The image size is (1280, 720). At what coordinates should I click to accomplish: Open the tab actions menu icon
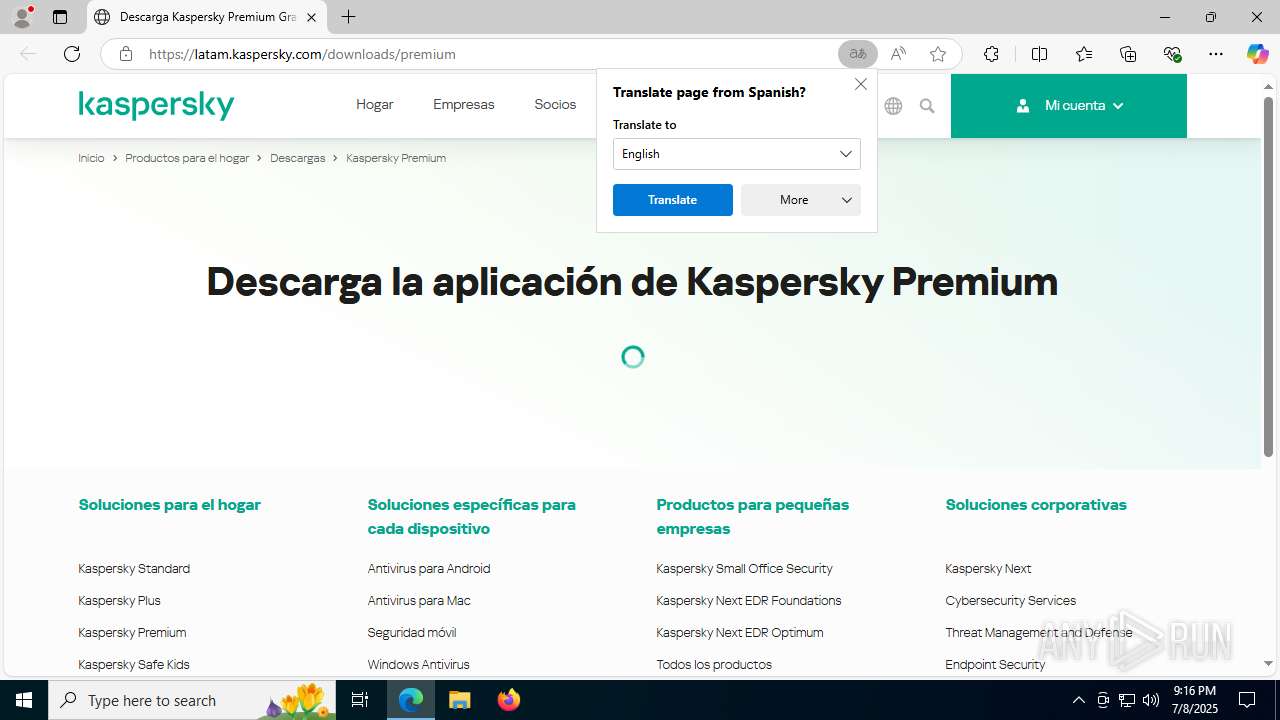(60, 17)
